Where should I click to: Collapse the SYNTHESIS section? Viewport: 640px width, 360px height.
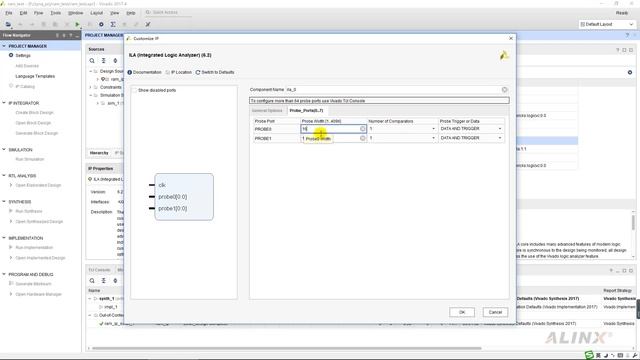[4, 202]
